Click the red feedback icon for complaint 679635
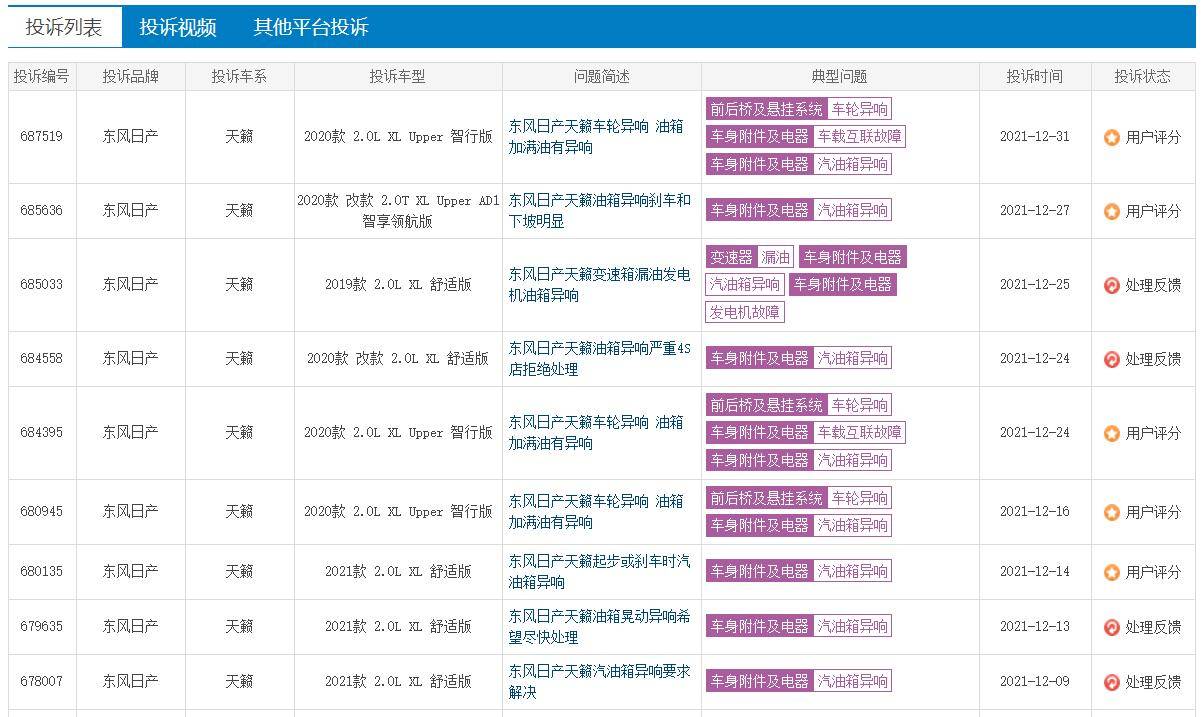The height and width of the screenshot is (717, 1203). (1111, 627)
